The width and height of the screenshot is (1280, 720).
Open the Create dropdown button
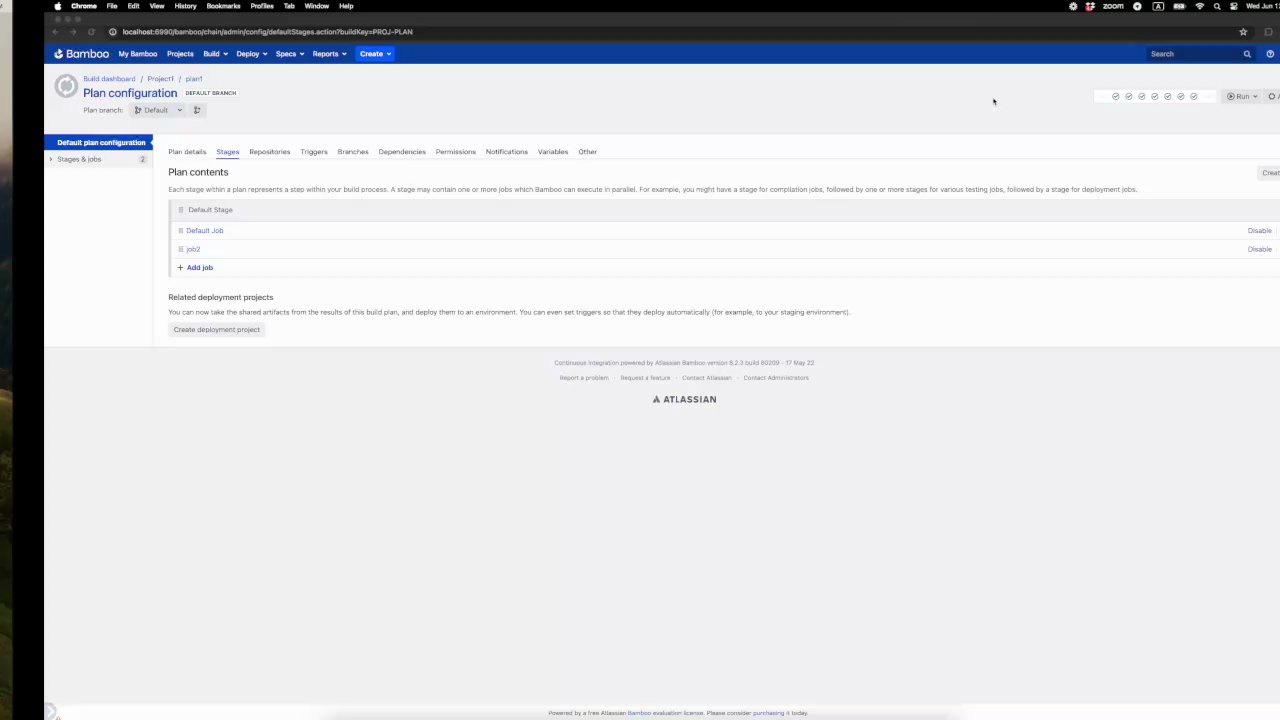pyautogui.click(x=374, y=54)
